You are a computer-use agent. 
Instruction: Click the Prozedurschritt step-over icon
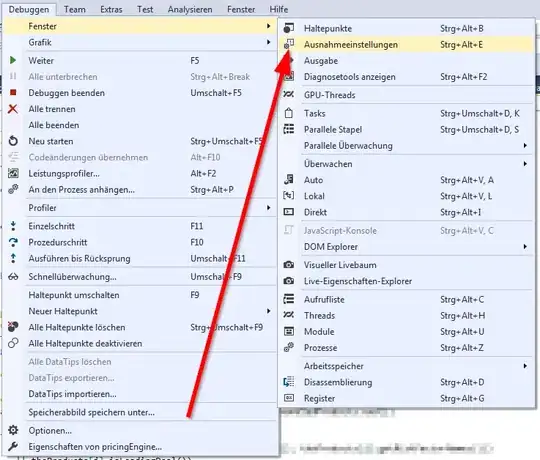point(13,242)
